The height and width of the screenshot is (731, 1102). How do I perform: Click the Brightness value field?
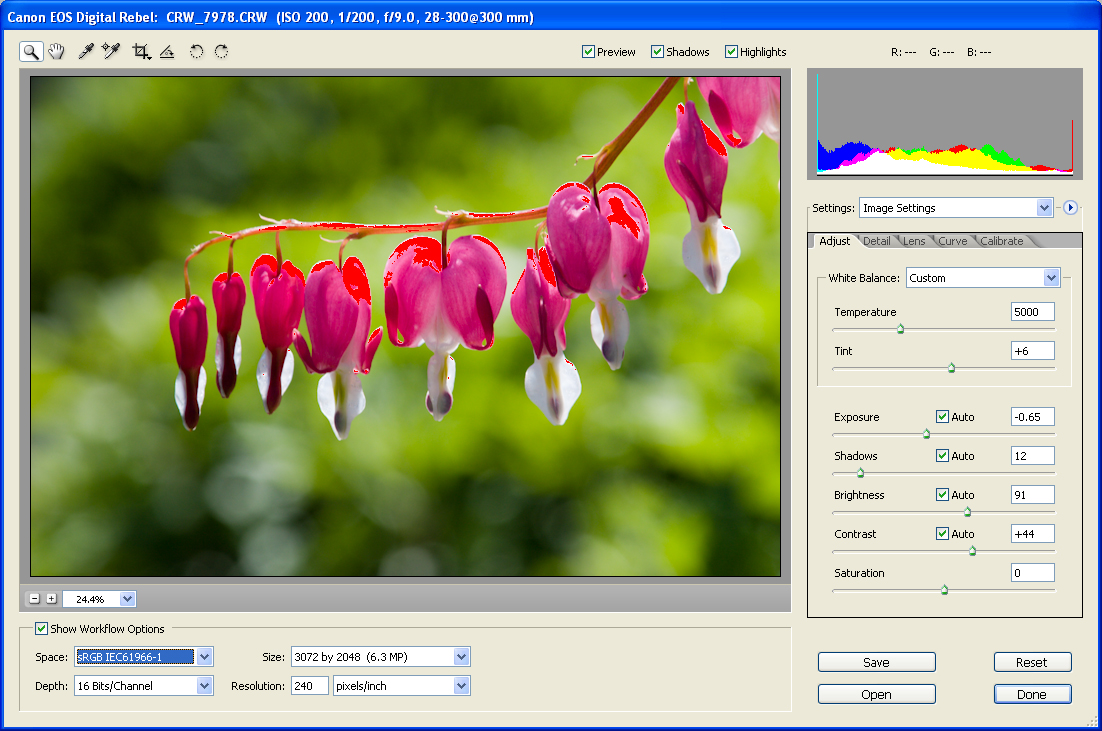(1032, 495)
